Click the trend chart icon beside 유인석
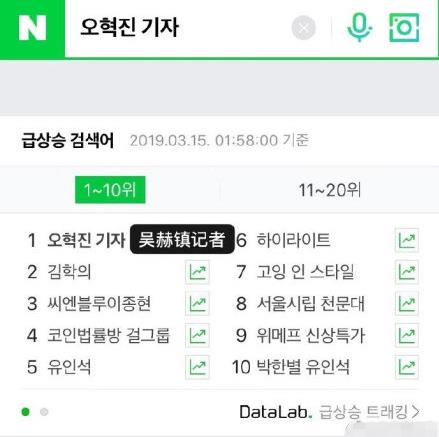 (x=197, y=367)
